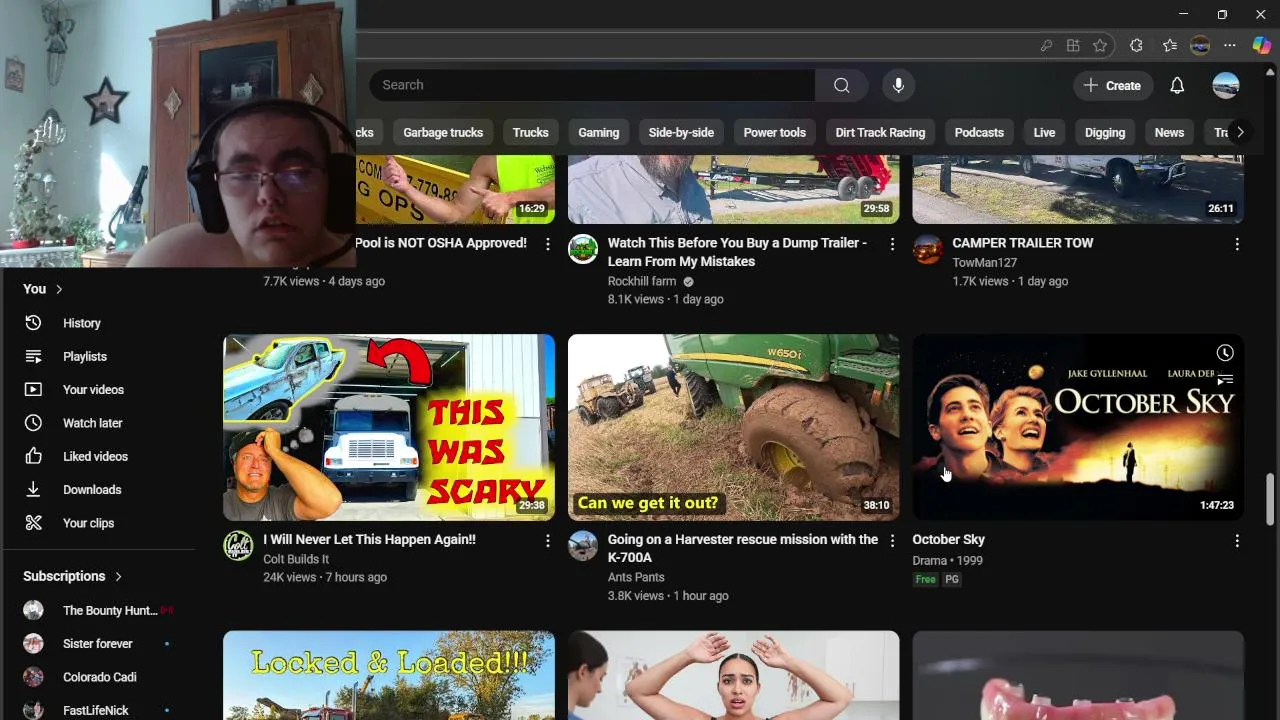Open options for CAMPER TRAILER TOW video
Image resolution: width=1280 pixels, height=720 pixels.
click(x=1237, y=244)
